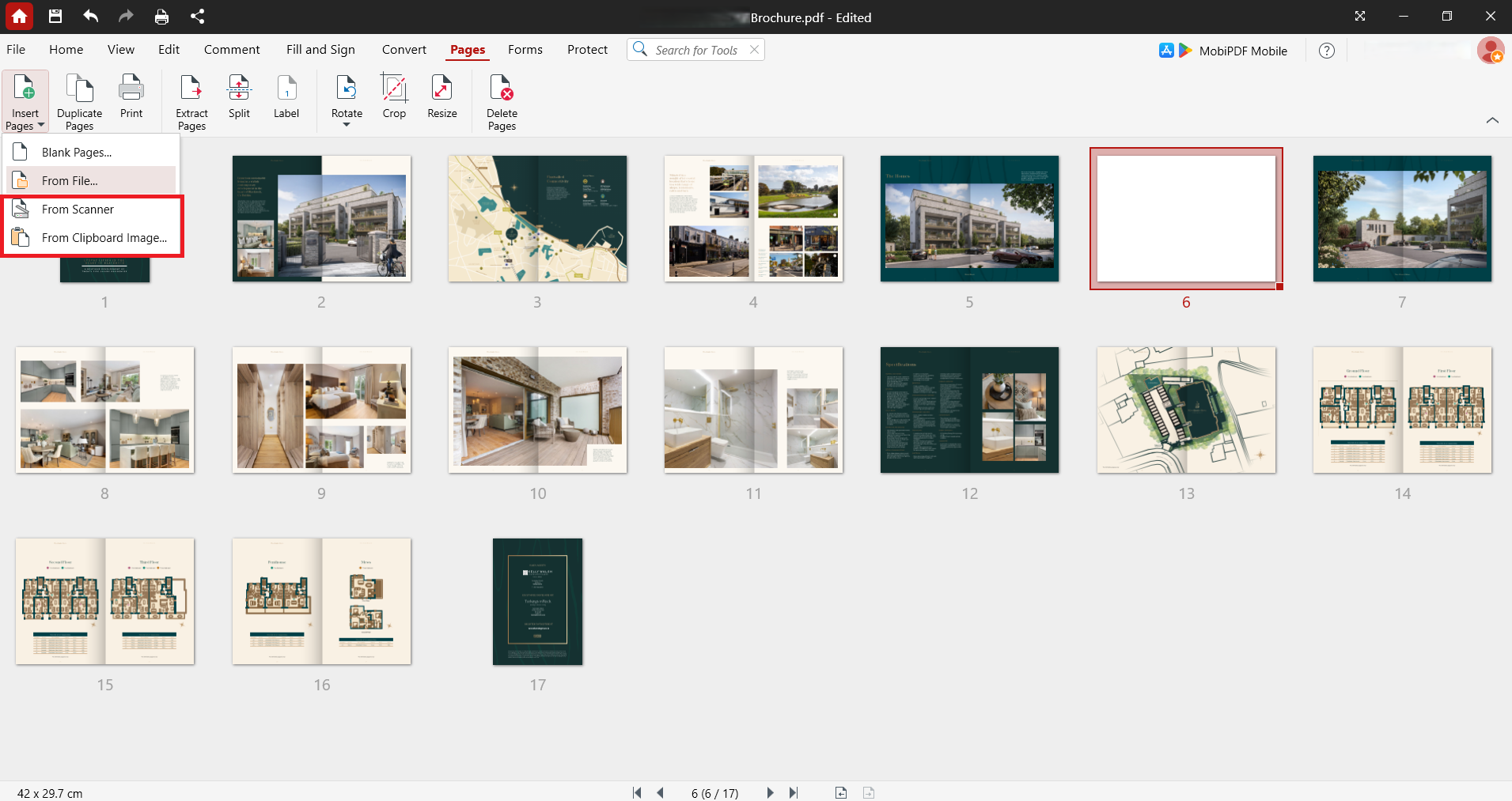This screenshot has width=1512, height=801.
Task: Switch to the Convert tab
Action: pos(404,50)
